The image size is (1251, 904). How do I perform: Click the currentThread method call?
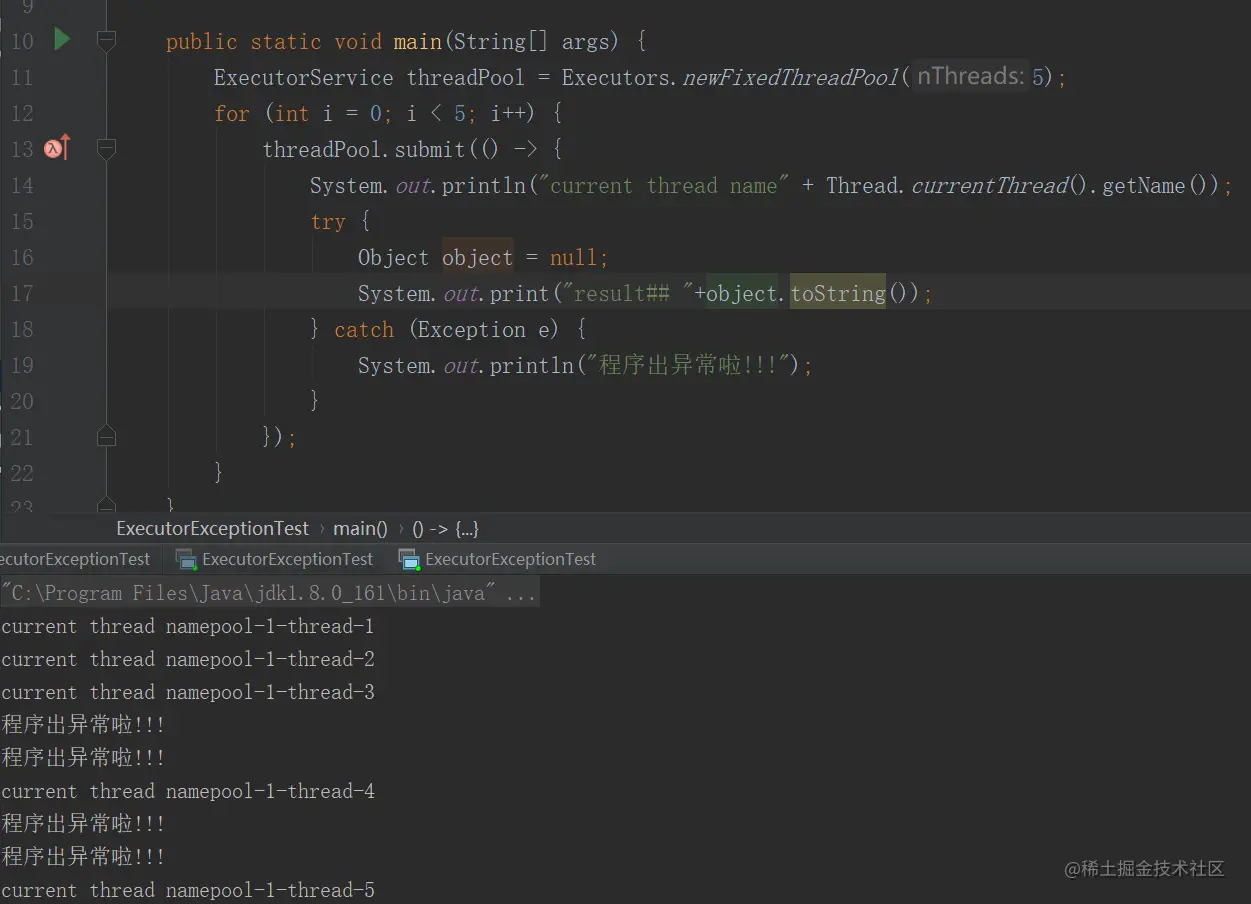click(989, 185)
